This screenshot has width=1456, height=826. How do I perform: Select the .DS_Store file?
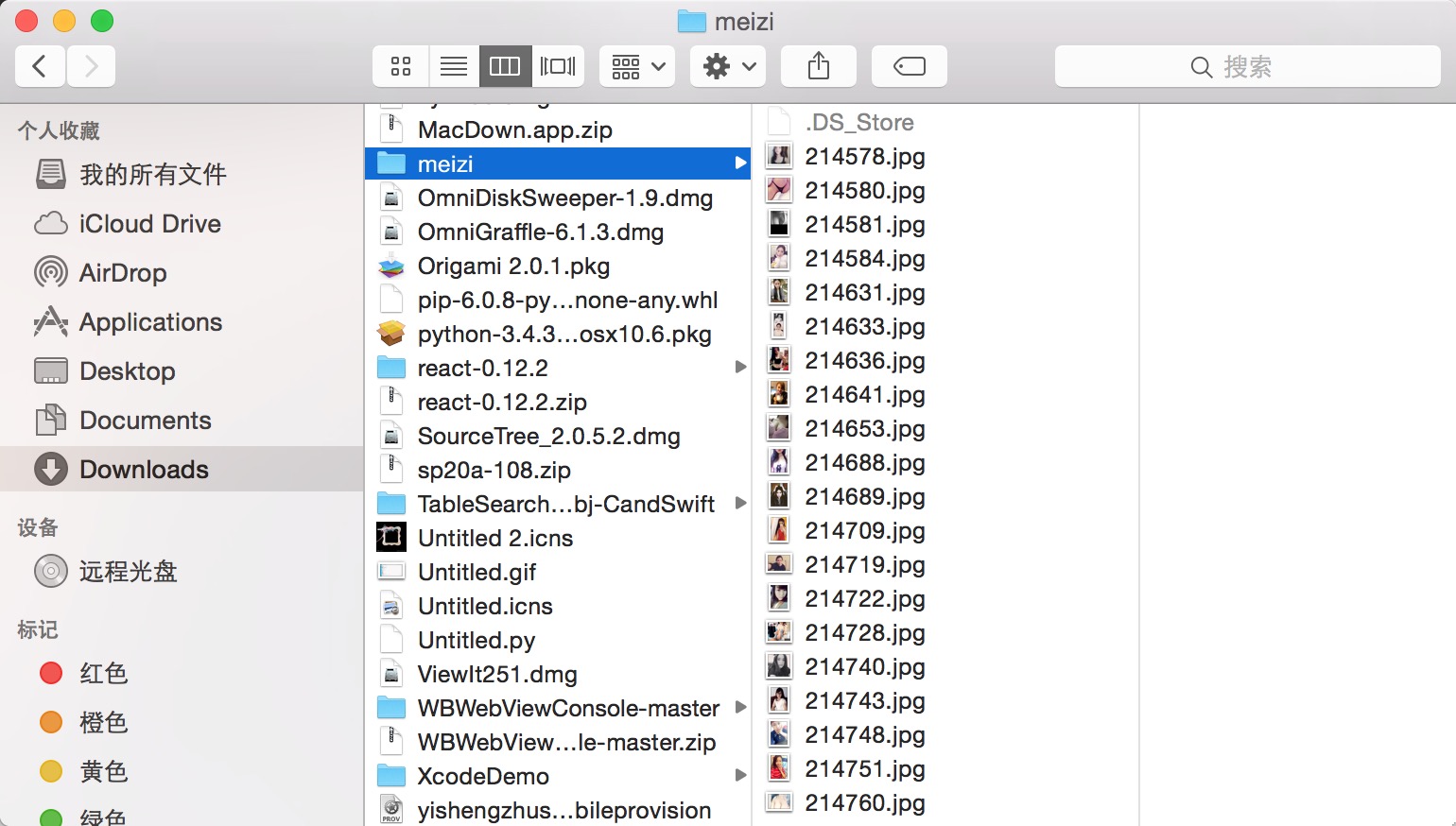[946, 123]
